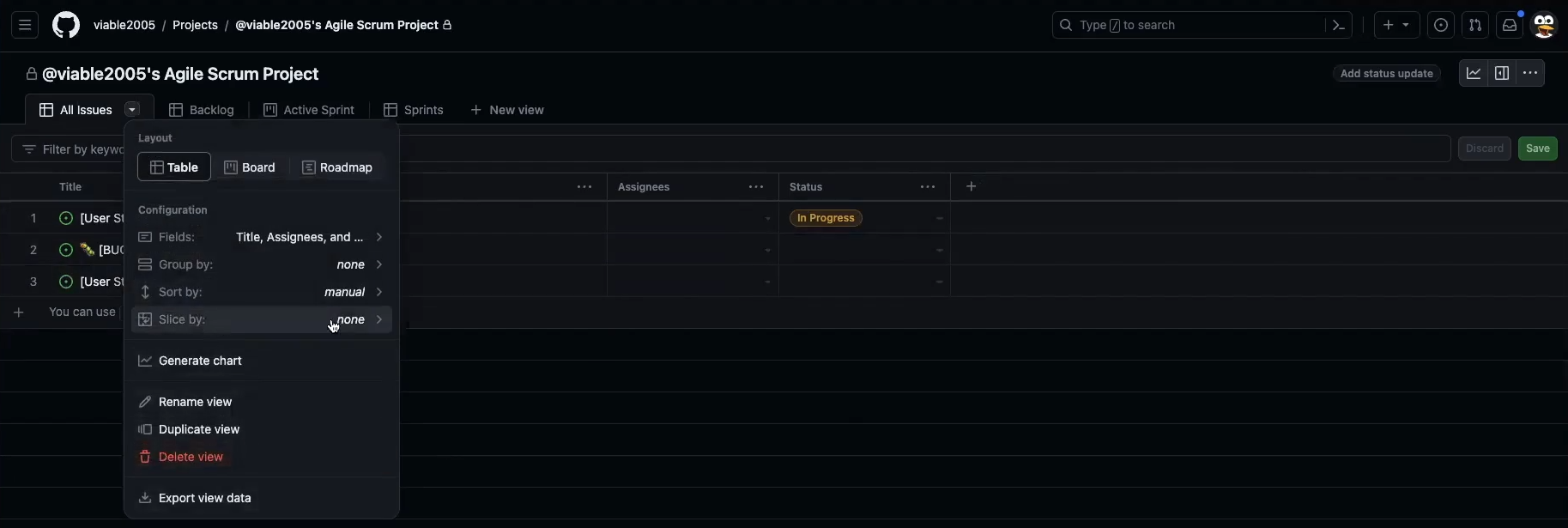Click the In Progress status label

[826, 218]
